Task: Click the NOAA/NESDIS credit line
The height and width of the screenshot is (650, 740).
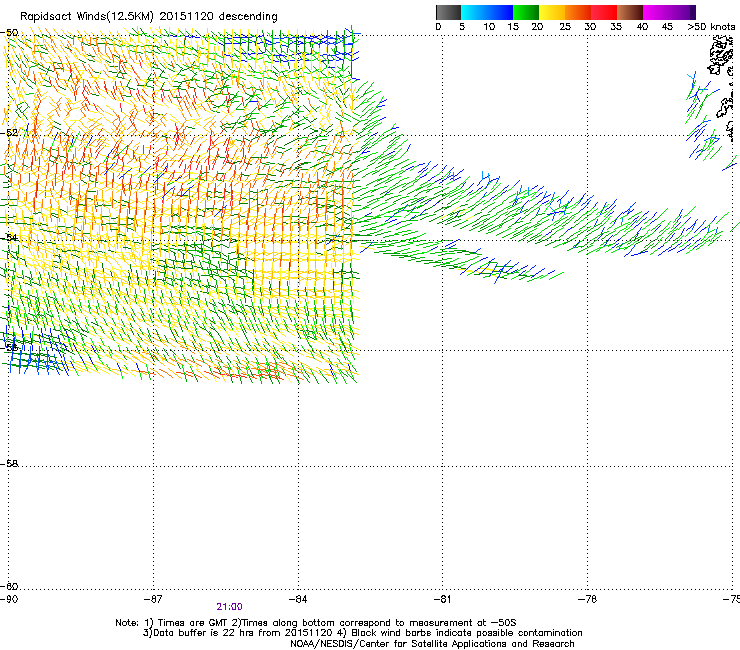Action: click(x=432, y=644)
